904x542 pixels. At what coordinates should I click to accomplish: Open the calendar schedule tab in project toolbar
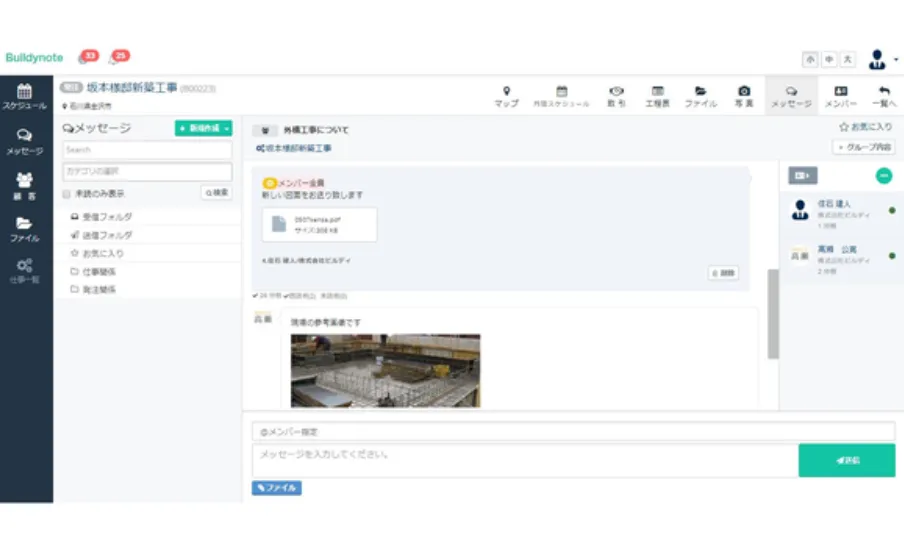pyautogui.click(x=561, y=96)
